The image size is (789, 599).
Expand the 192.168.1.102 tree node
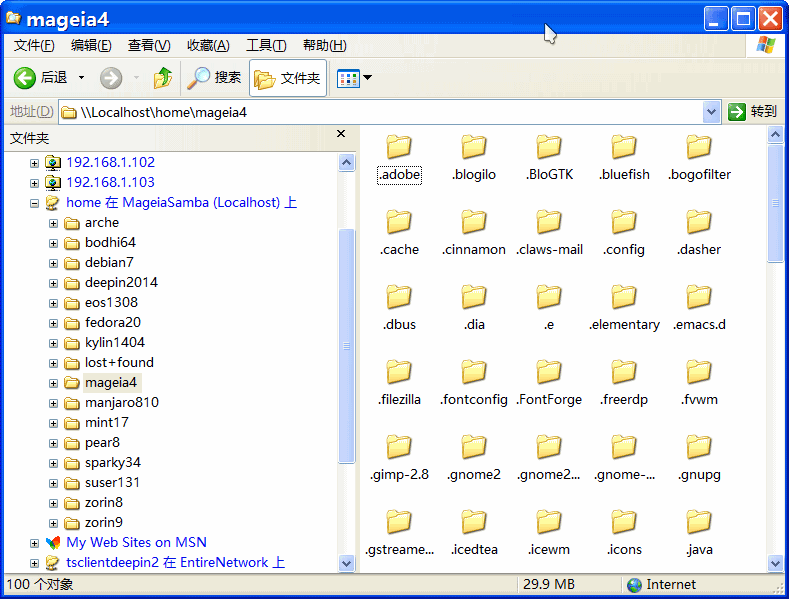coord(34,163)
